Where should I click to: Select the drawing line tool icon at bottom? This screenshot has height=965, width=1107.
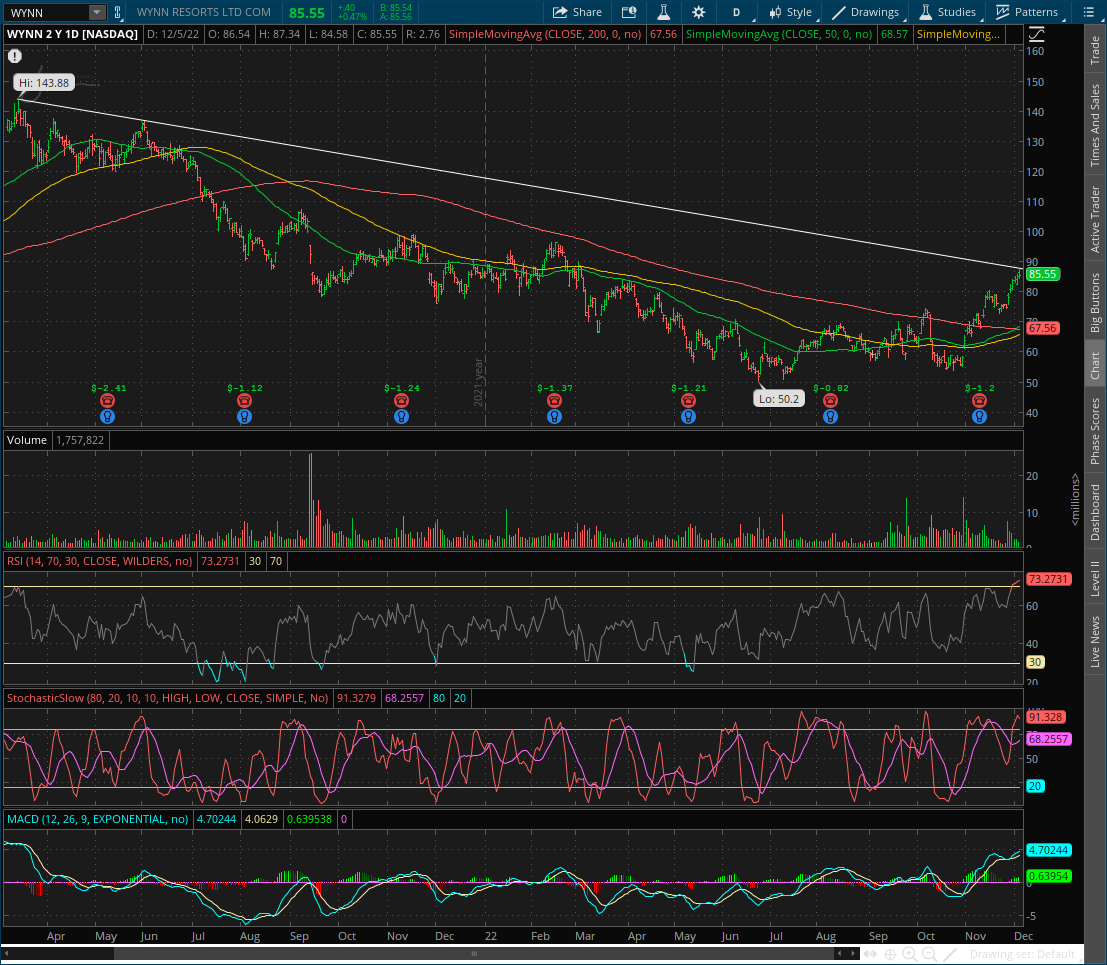click(x=952, y=954)
